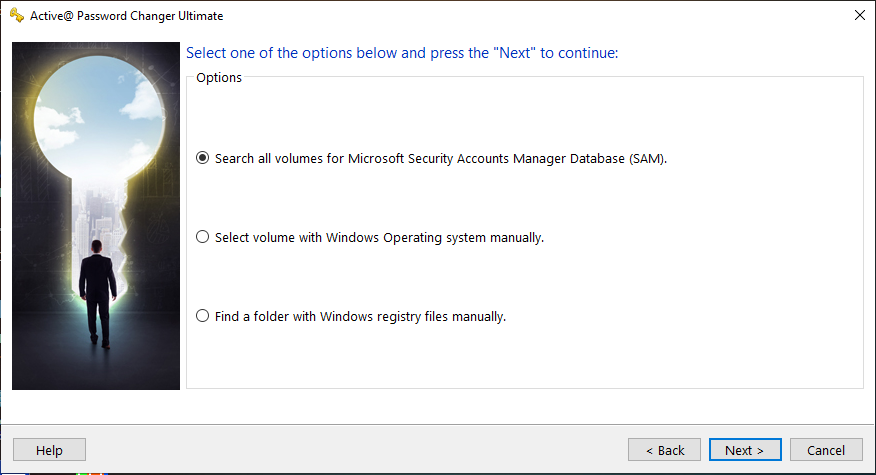Image resolution: width=876 pixels, height=475 pixels.
Task: Click the text label about SAM database search
Action: 440,158
